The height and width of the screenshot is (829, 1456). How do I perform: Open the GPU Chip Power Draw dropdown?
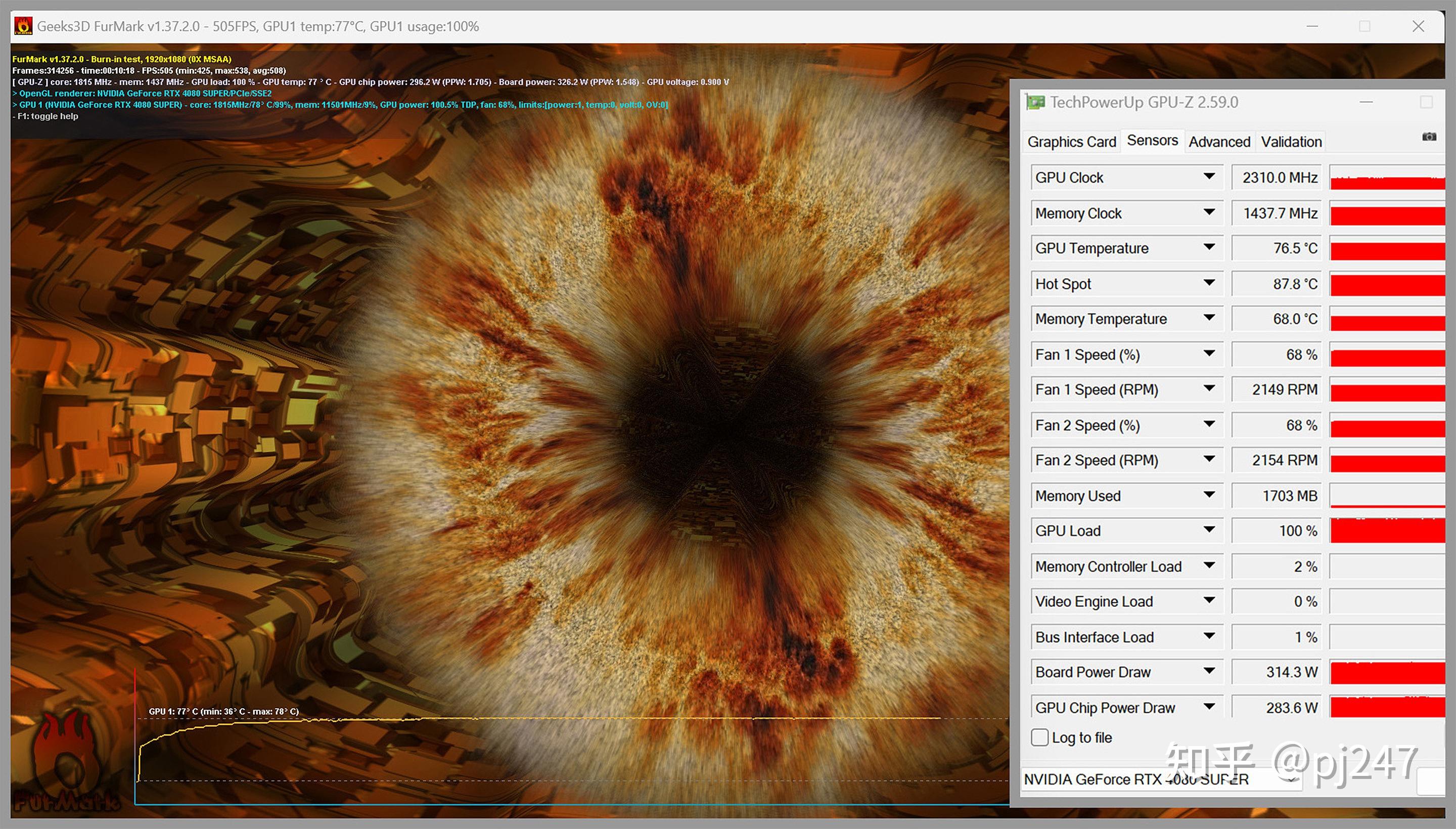(1209, 707)
